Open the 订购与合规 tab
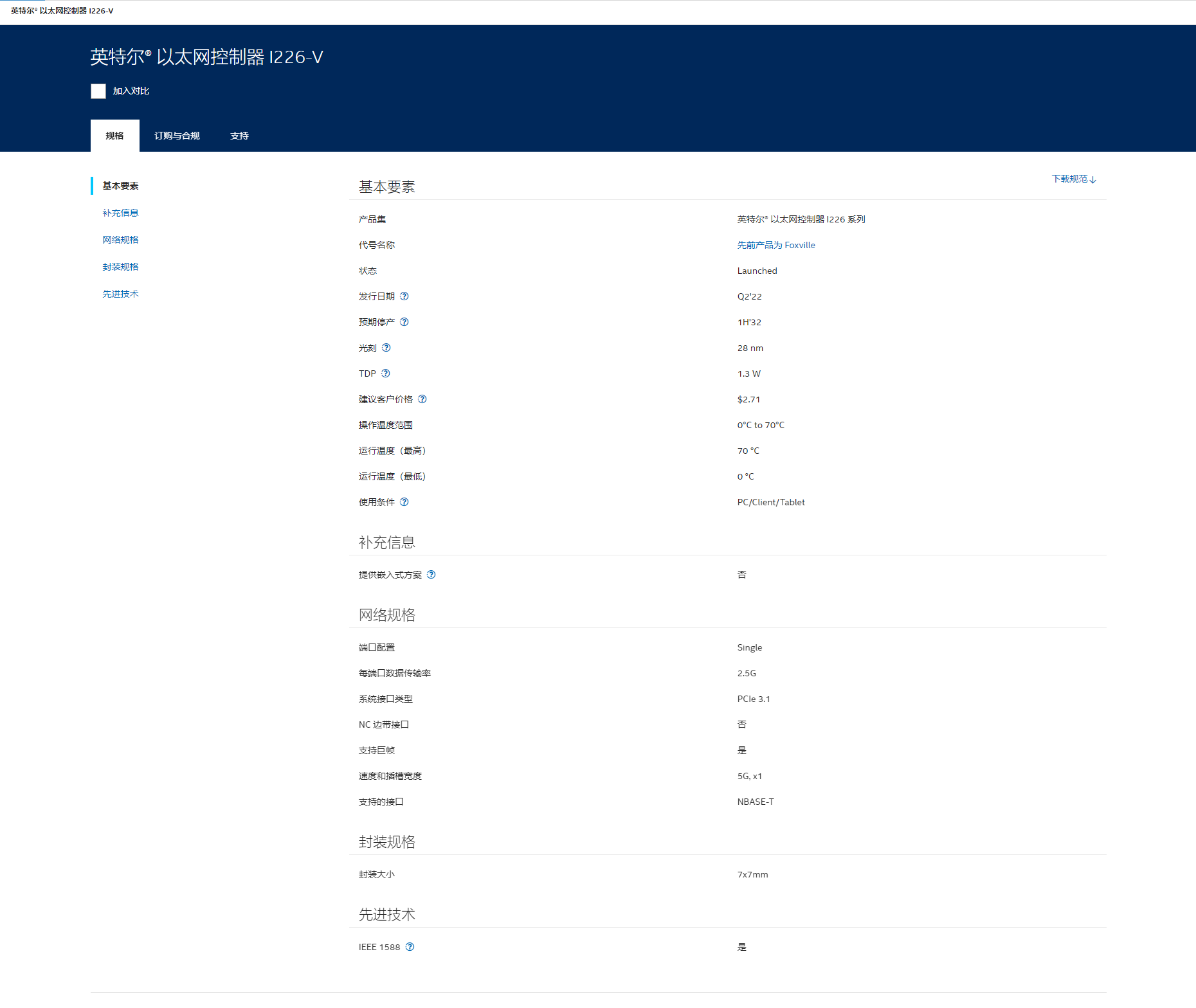This screenshot has width=1196, height=1008. (x=177, y=136)
